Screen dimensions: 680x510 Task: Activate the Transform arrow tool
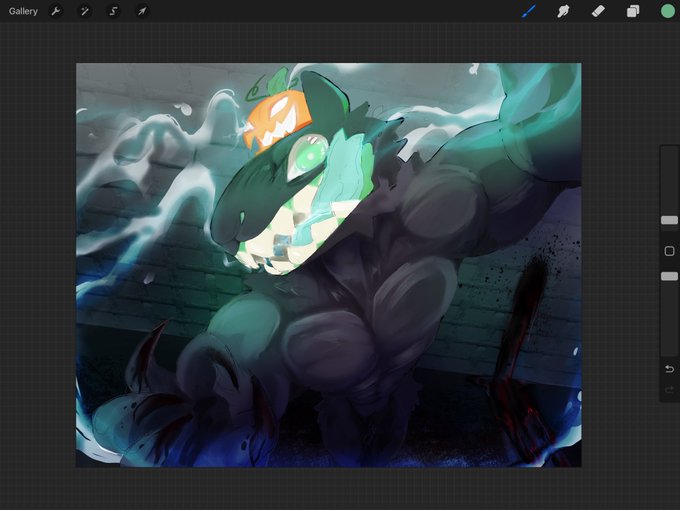[142, 11]
